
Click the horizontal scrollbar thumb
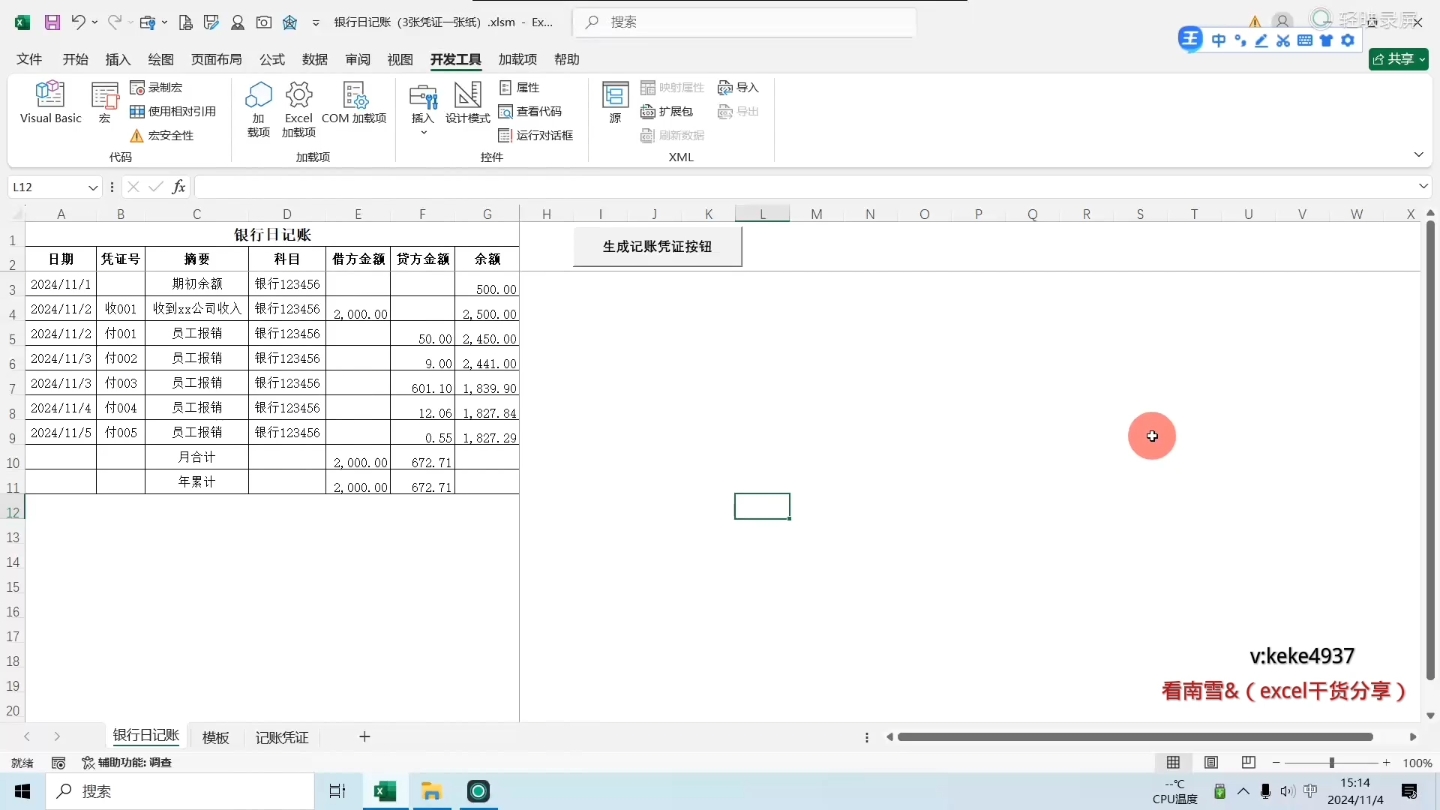(x=1135, y=737)
